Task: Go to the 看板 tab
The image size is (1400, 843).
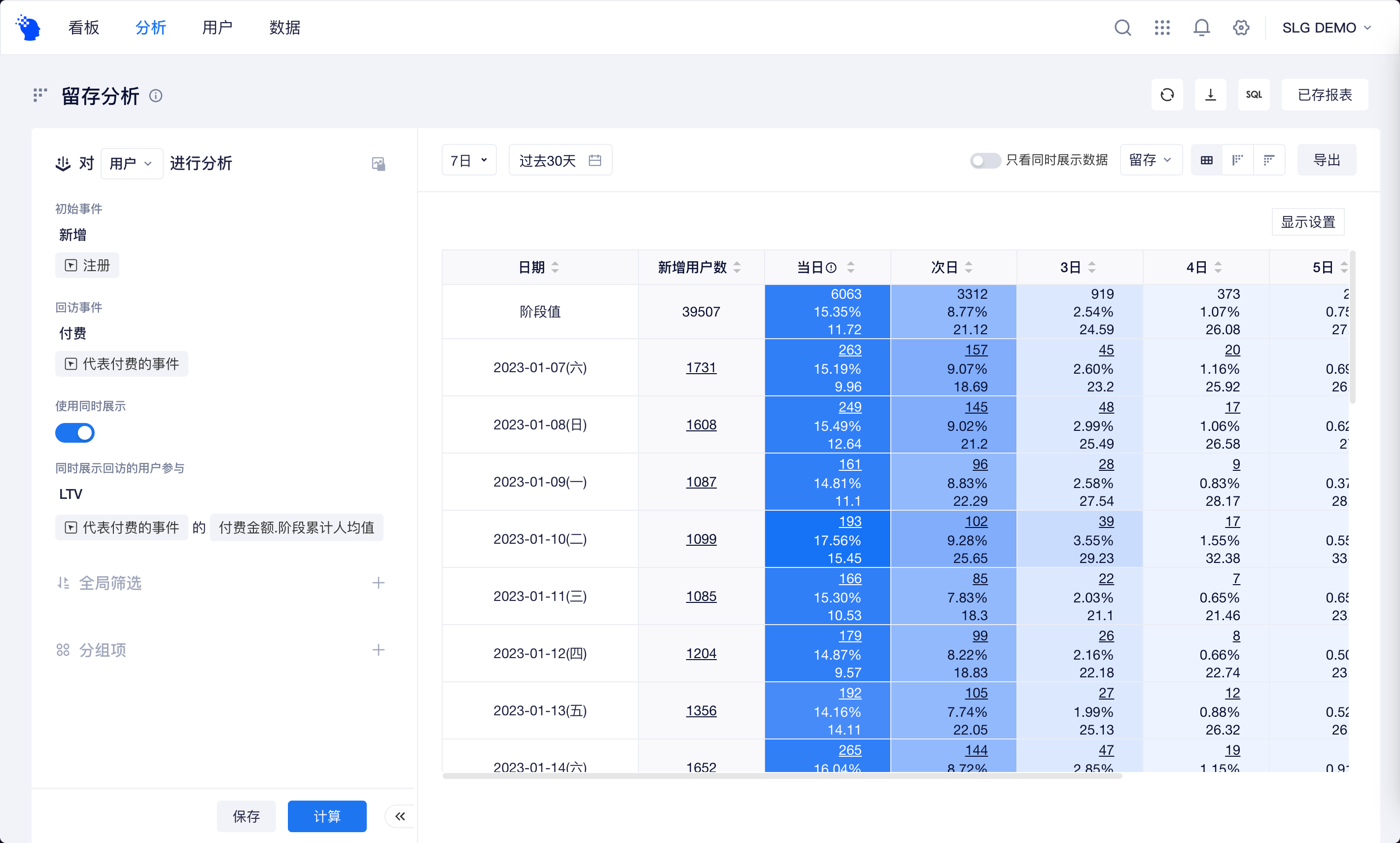Action: (x=83, y=27)
